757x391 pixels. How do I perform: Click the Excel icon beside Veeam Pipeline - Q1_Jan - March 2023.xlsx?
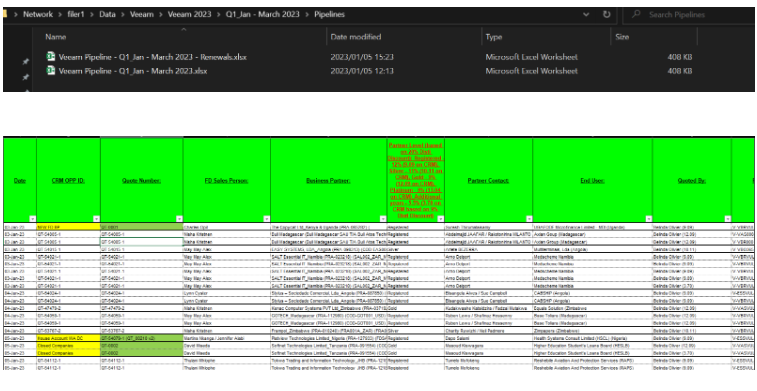(x=50, y=70)
